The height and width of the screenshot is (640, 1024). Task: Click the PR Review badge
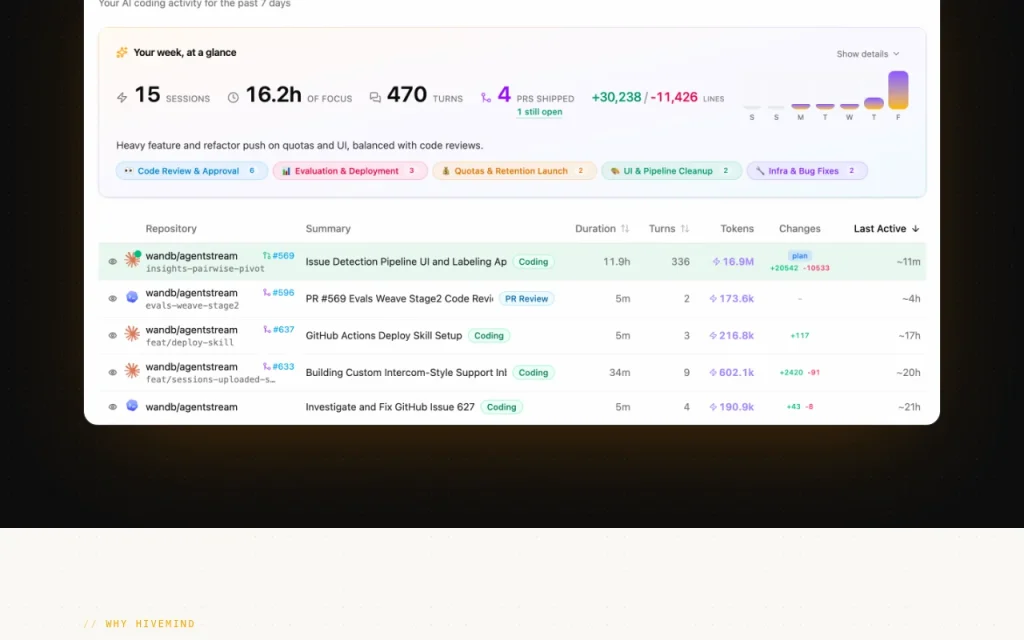[x=526, y=298]
